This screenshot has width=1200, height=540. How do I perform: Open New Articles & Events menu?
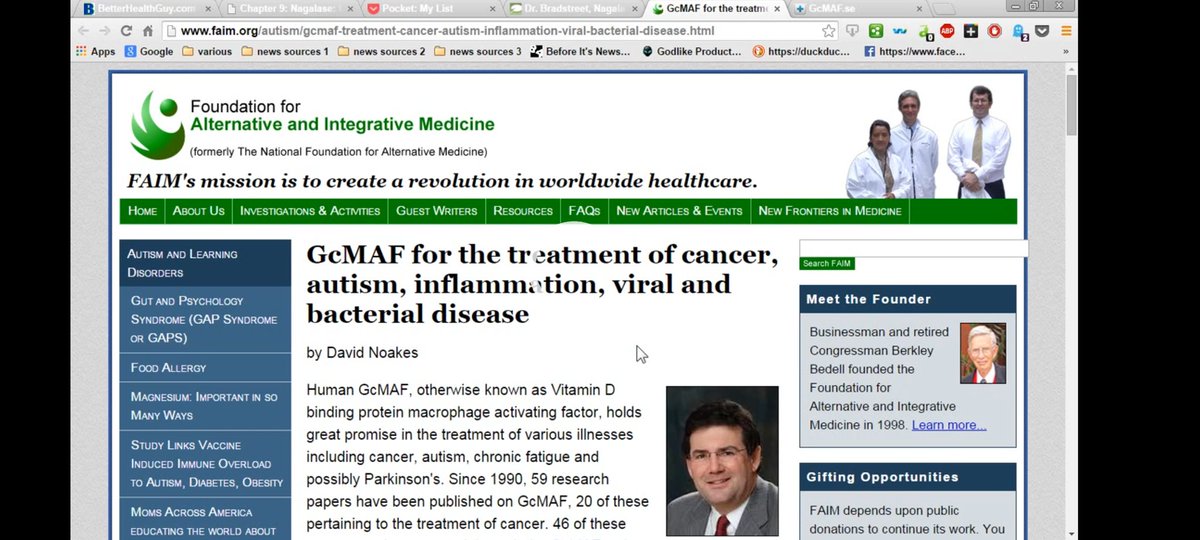pyautogui.click(x=679, y=211)
